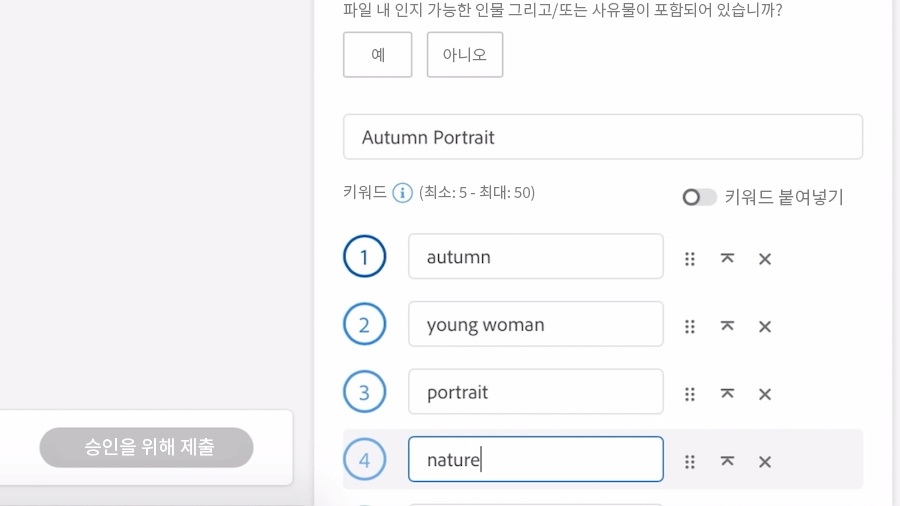Remove the autumn keyword
This screenshot has width=900, height=506.
765,259
